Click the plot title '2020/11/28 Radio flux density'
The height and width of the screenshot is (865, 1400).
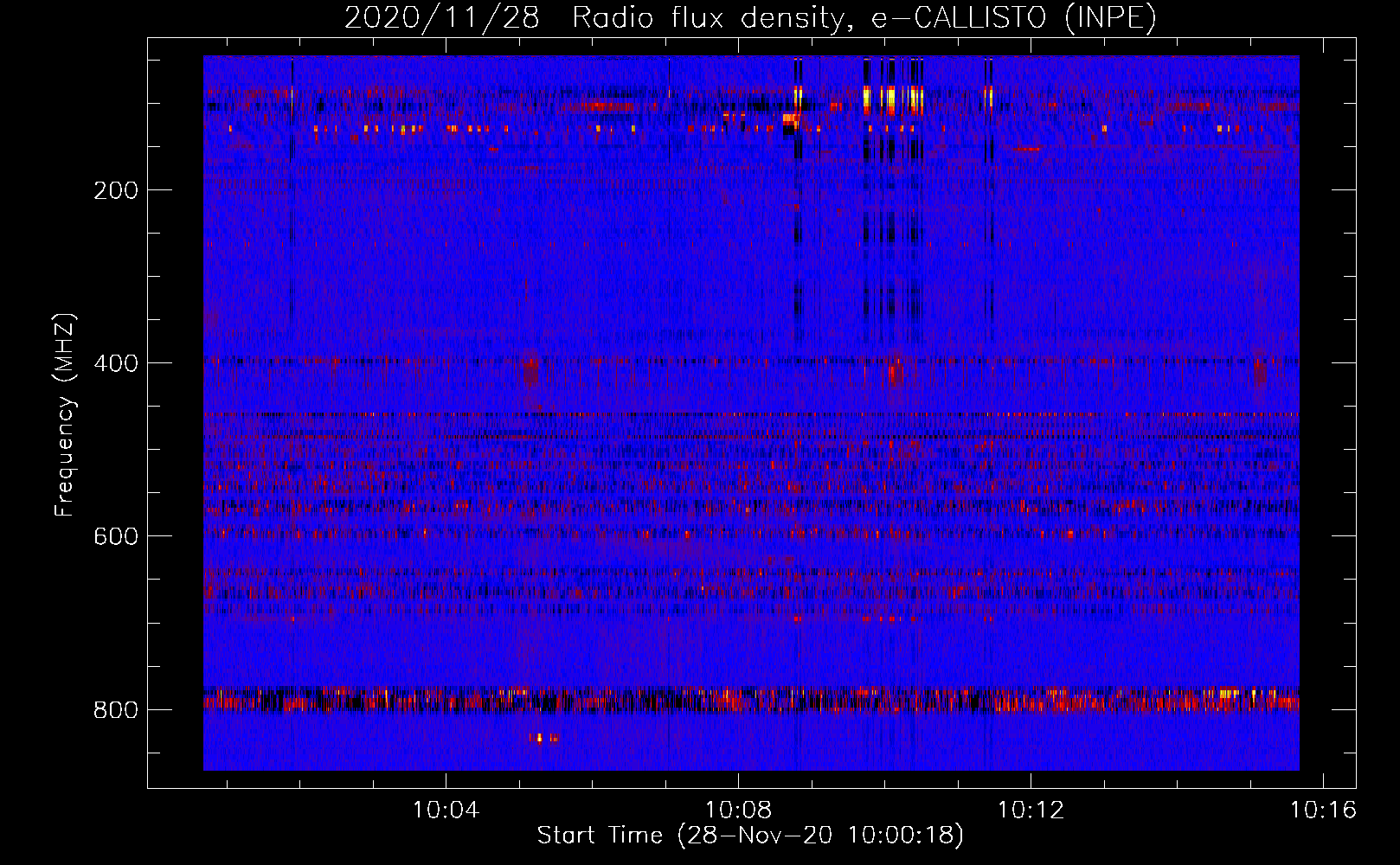pos(750,17)
